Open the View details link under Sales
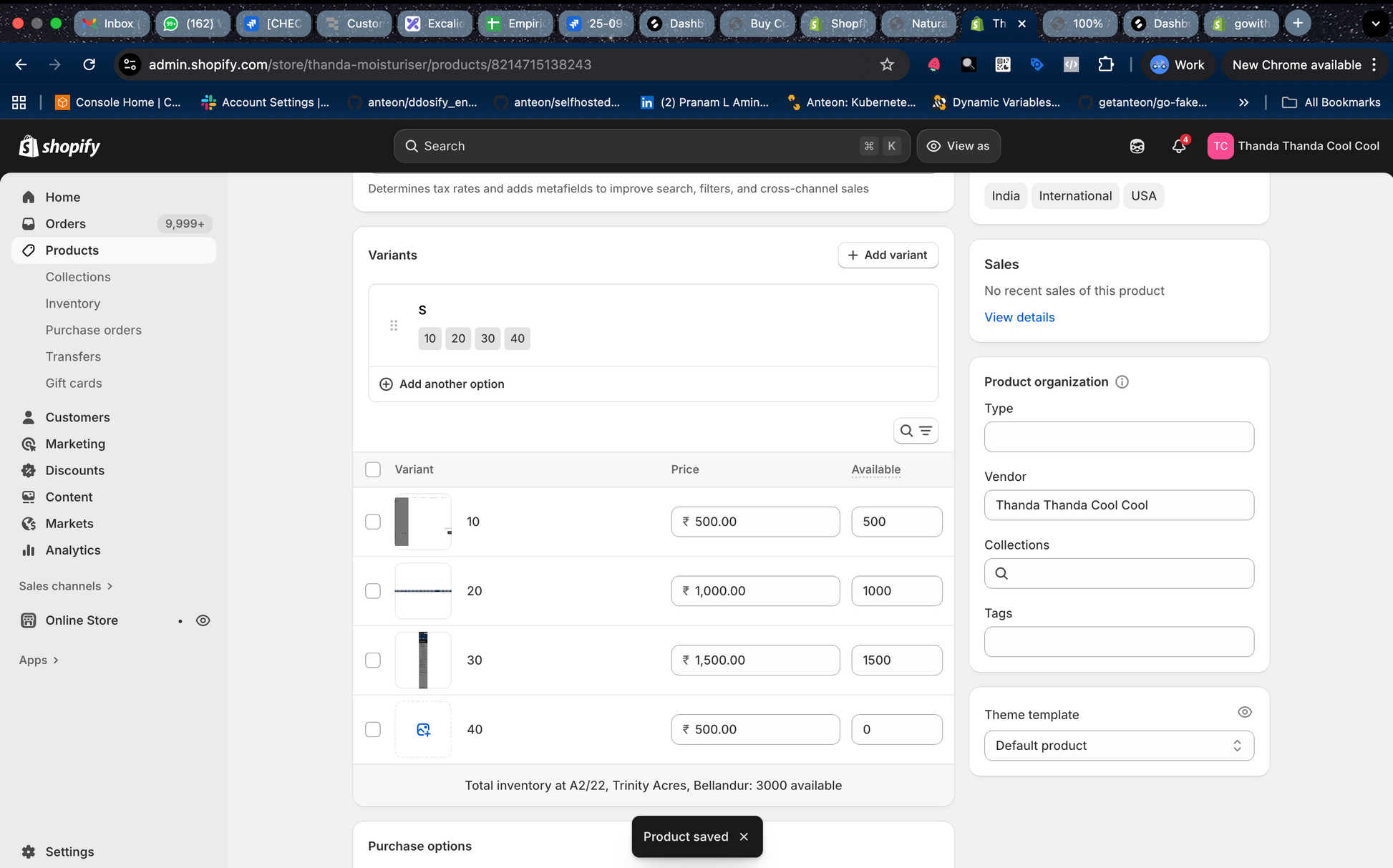The height and width of the screenshot is (868, 1393). (1019, 317)
